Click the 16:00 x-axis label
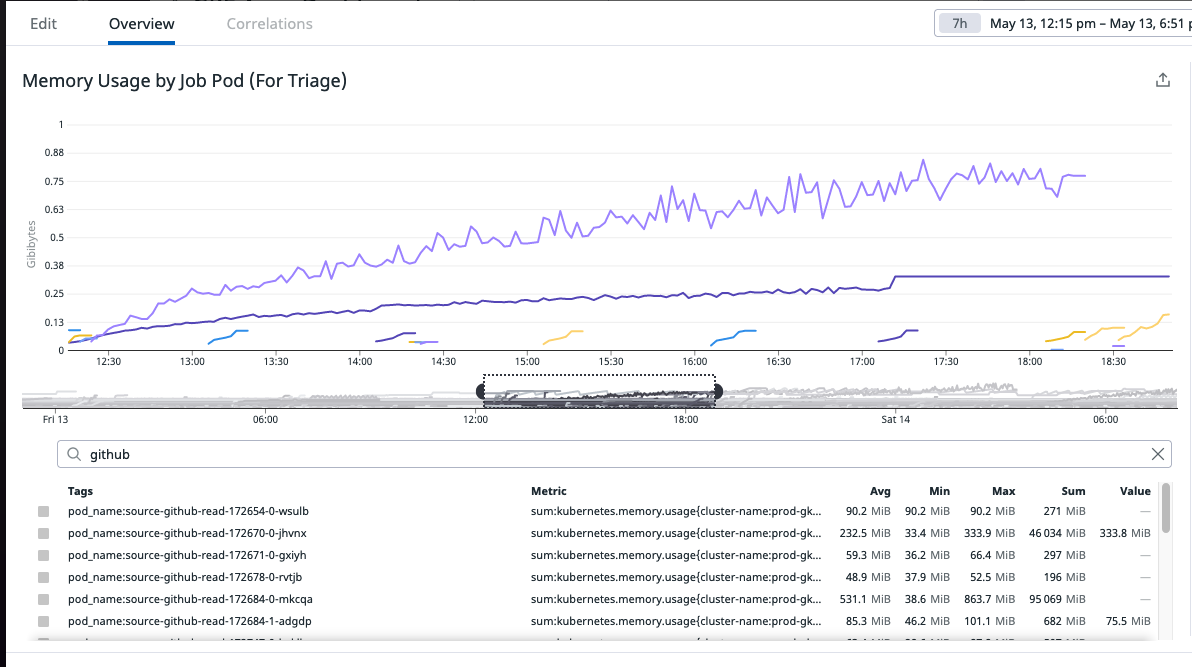Image resolution: width=1192 pixels, height=667 pixels. point(695,361)
